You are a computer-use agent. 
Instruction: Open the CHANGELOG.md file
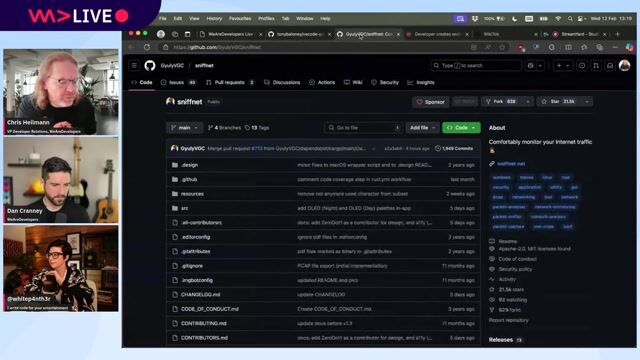click(201, 295)
